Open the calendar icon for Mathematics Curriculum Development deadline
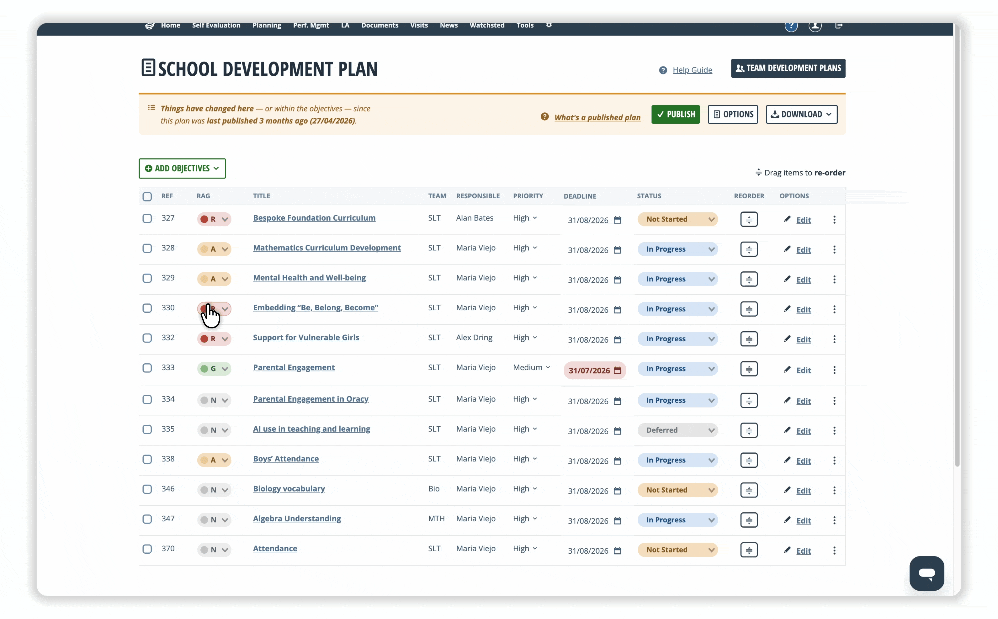Image resolution: width=998 pixels, height=619 pixels. click(x=617, y=250)
